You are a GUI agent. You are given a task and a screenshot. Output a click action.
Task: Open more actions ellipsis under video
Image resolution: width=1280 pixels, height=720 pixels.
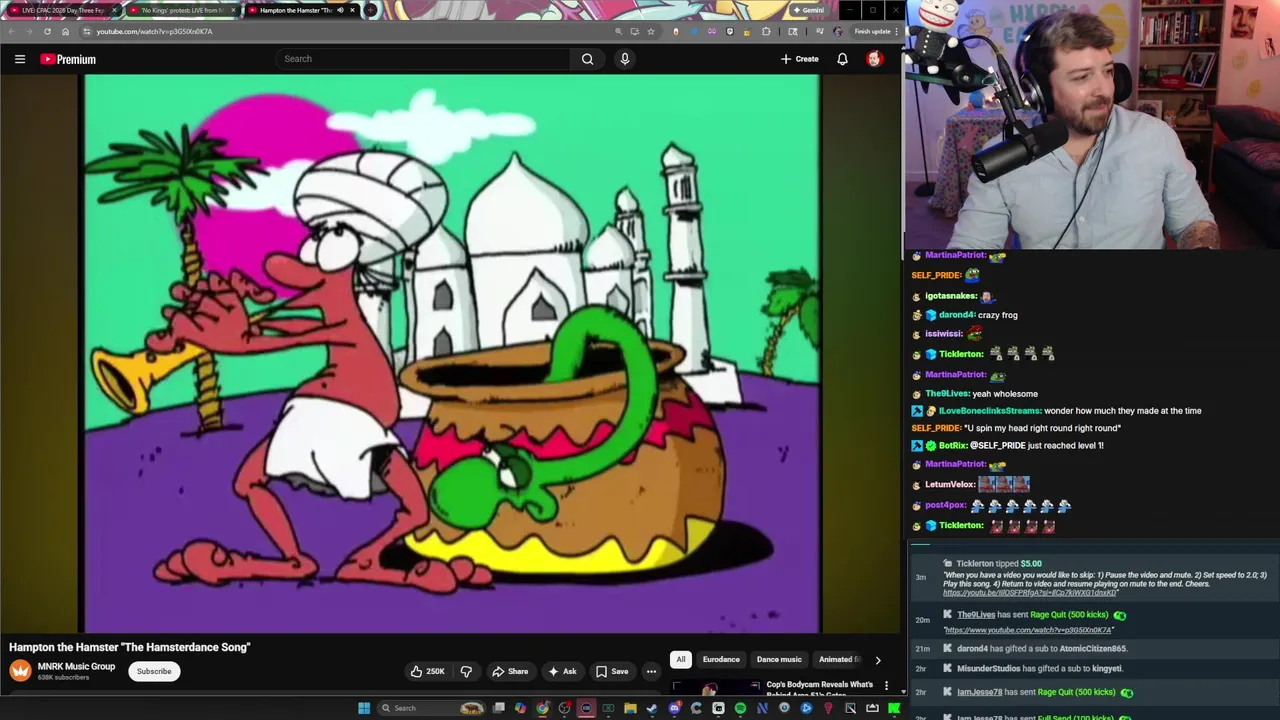(651, 671)
